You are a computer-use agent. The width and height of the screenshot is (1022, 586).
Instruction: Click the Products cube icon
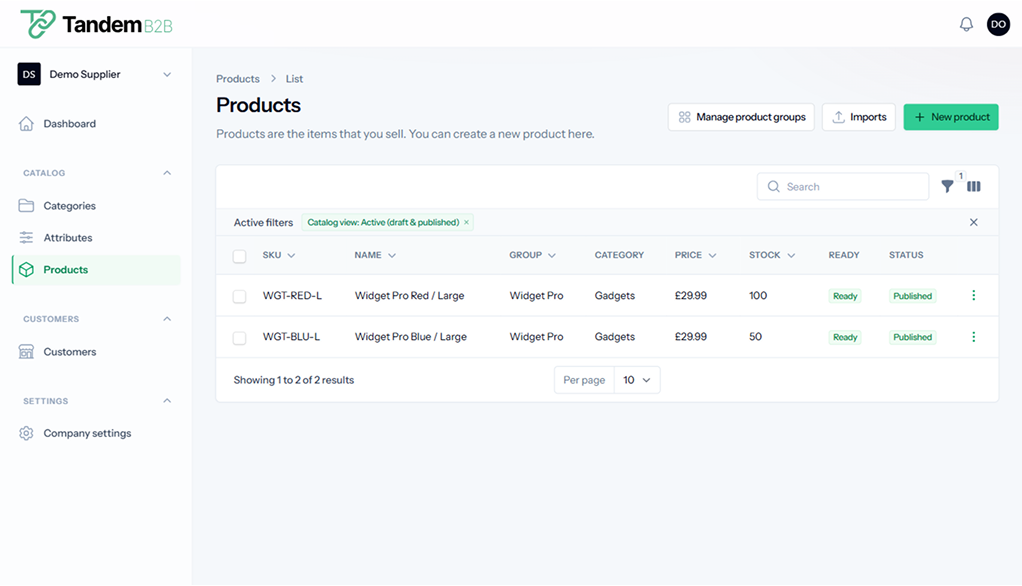point(26,270)
